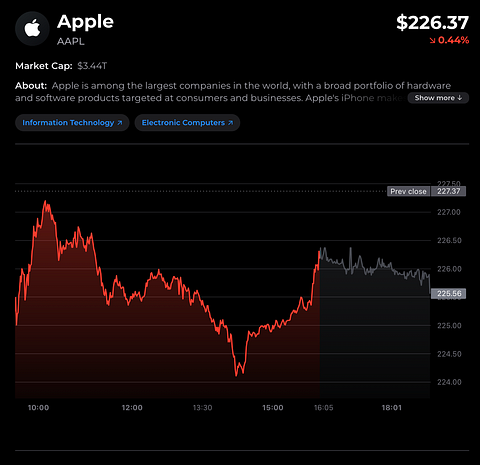Image resolution: width=480 pixels, height=465 pixels.
Task: Open the Information Technology sector link
Action: pyautogui.click(x=72, y=123)
